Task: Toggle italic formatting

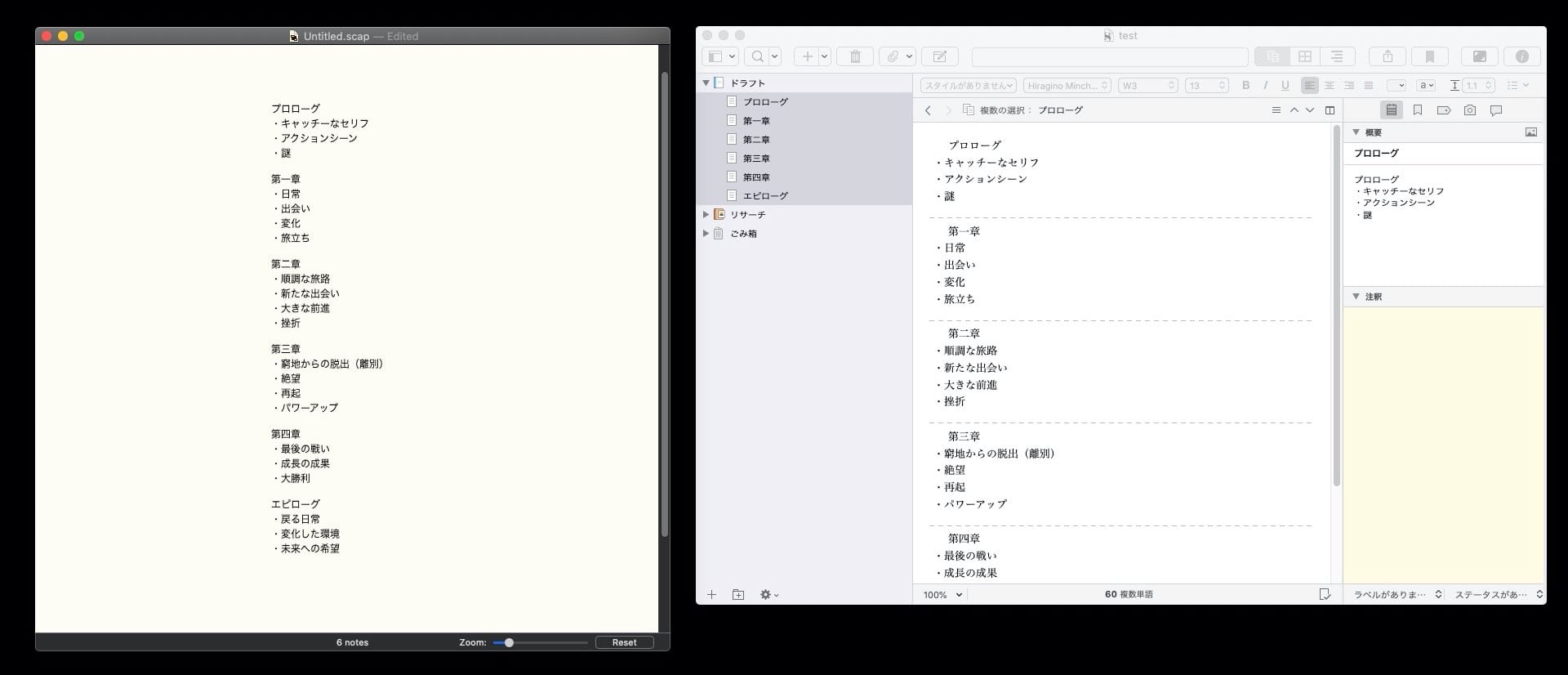Action: pos(1266,85)
